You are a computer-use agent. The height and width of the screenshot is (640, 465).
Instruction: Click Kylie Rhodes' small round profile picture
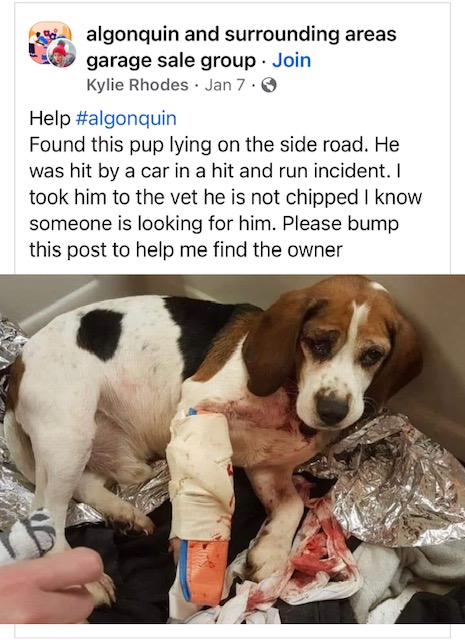(x=62, y=53)
